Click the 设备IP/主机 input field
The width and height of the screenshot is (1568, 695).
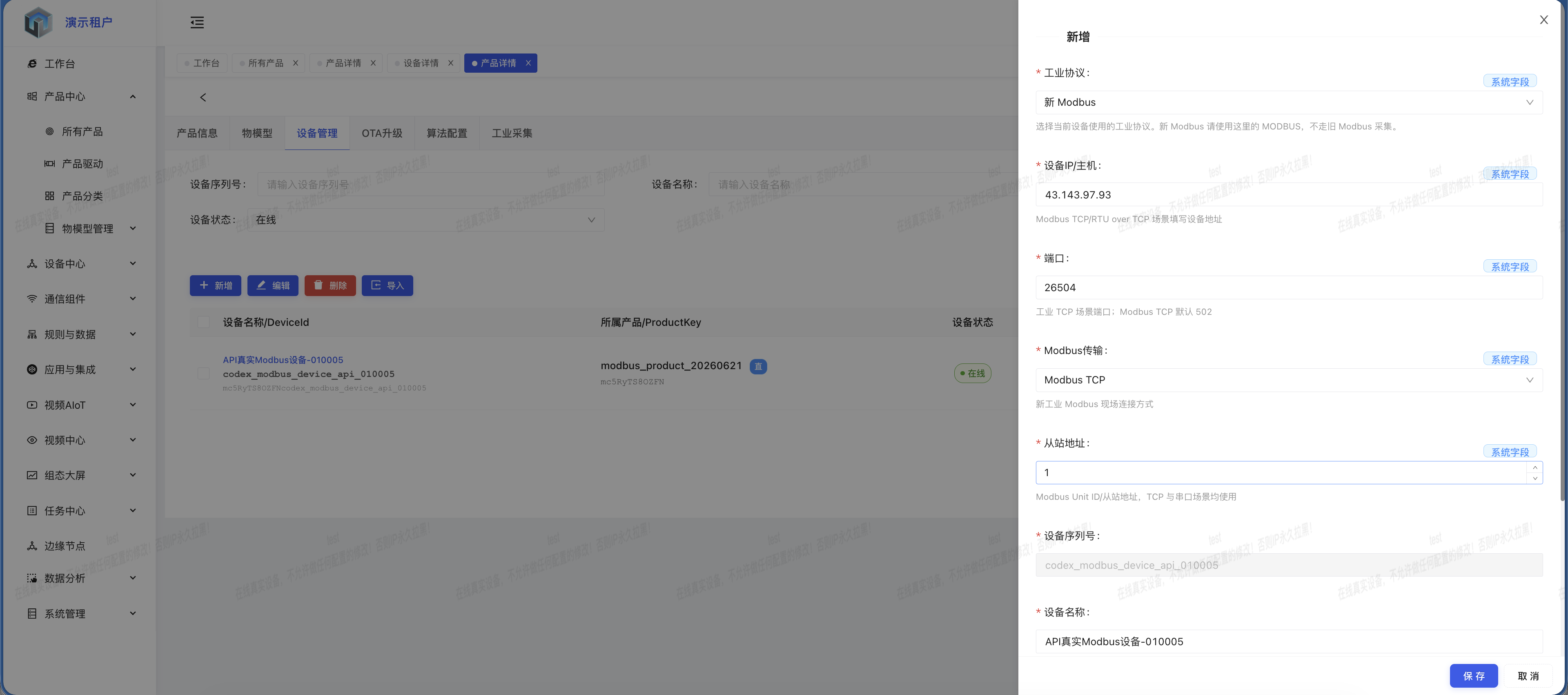tap(1289, 195)
